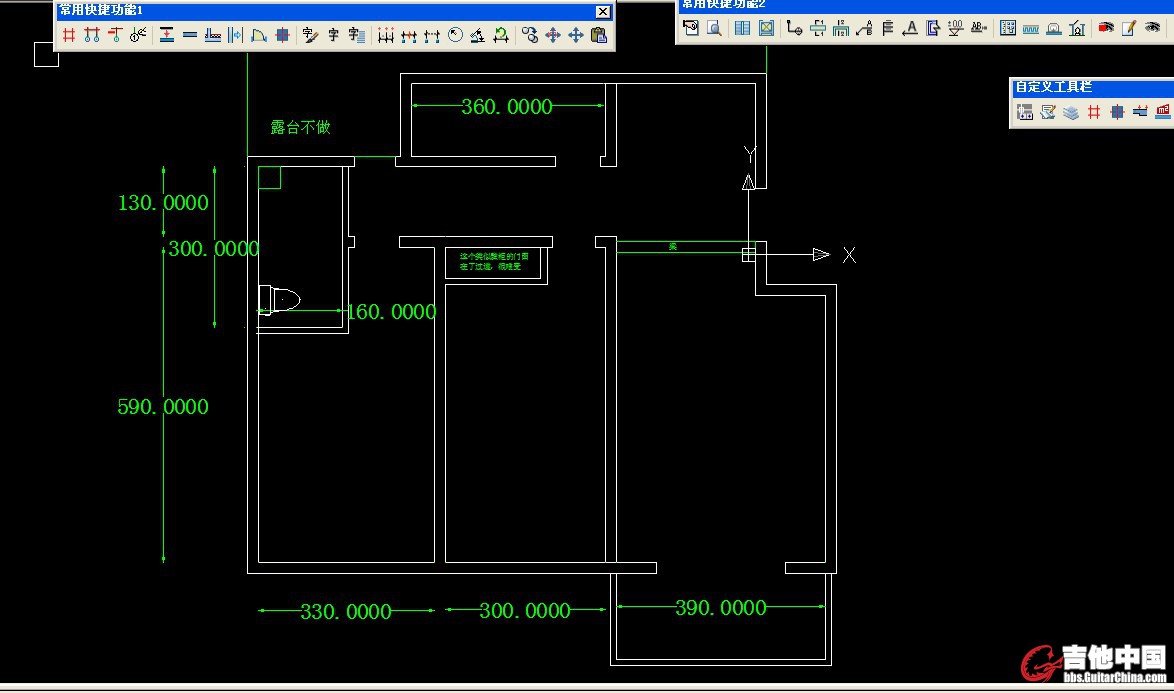Close the 常用快捷功能1 toolbar
Viewport: 1174px width, 693px height.
point(602,11)
